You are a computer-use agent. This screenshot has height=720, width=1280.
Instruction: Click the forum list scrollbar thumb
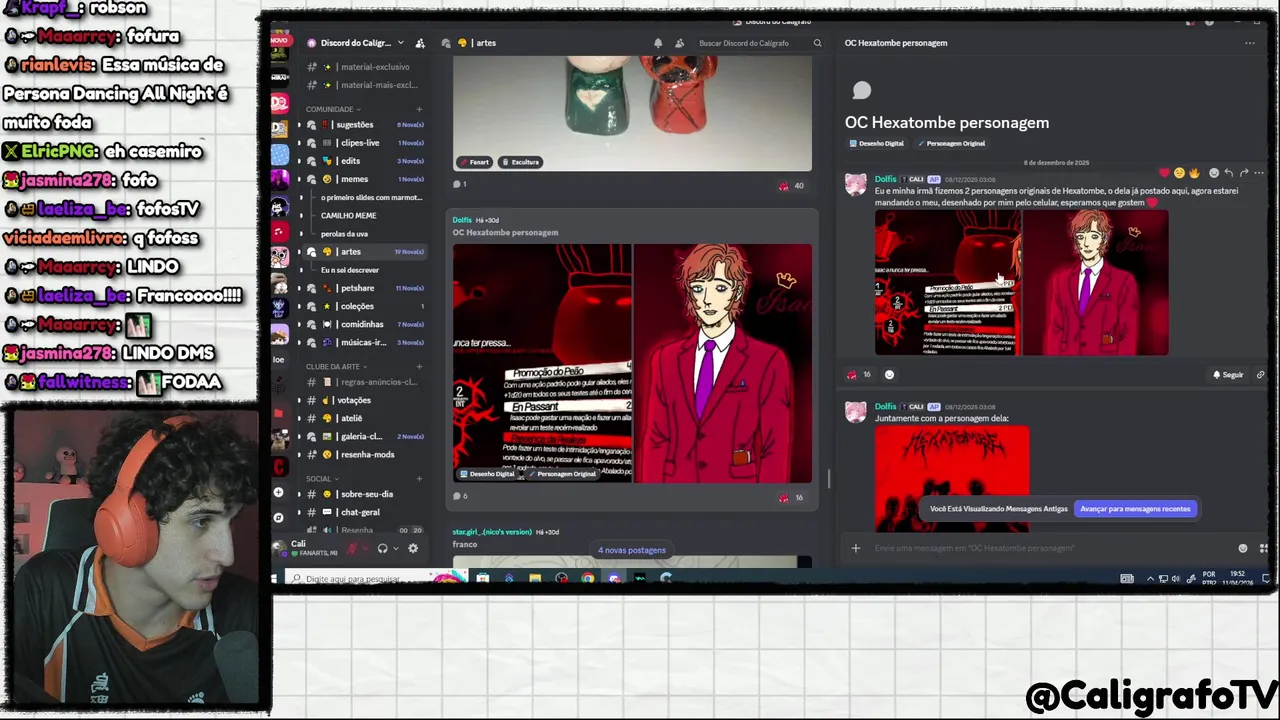828,479
